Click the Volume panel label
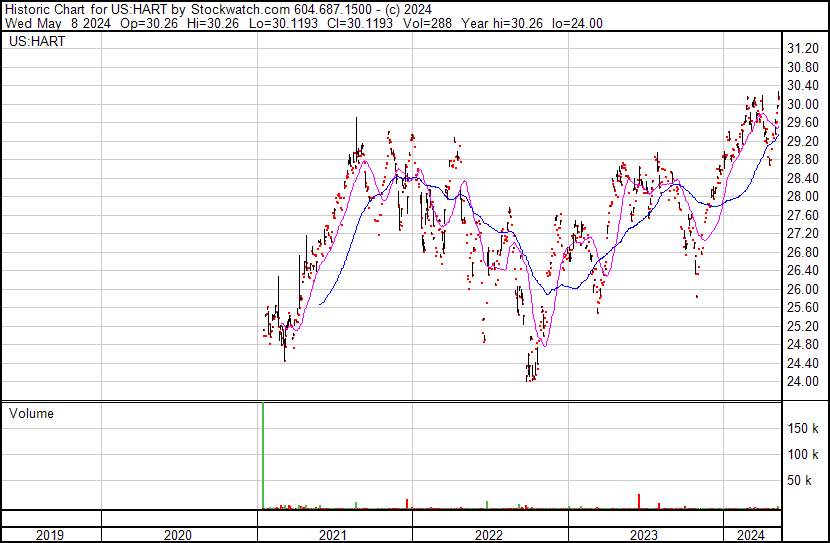830x543 pixels. [x=31, y=413]
